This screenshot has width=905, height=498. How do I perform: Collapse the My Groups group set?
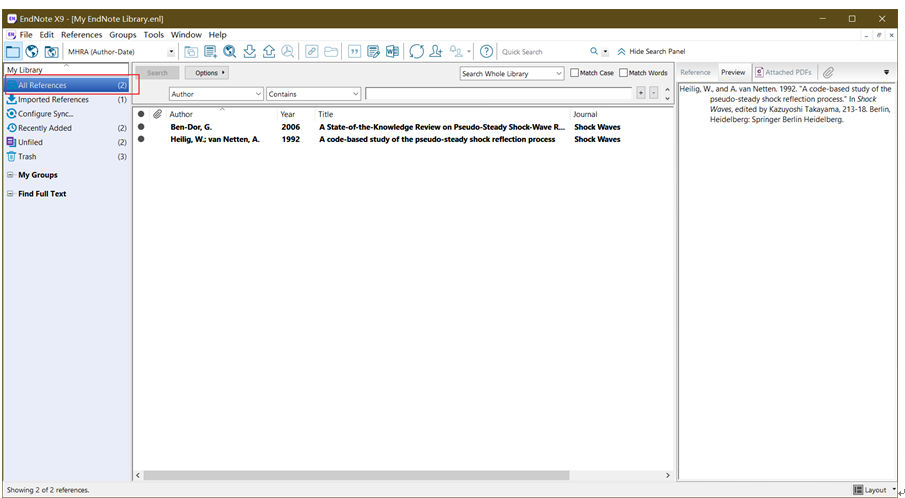click(10, 175)
